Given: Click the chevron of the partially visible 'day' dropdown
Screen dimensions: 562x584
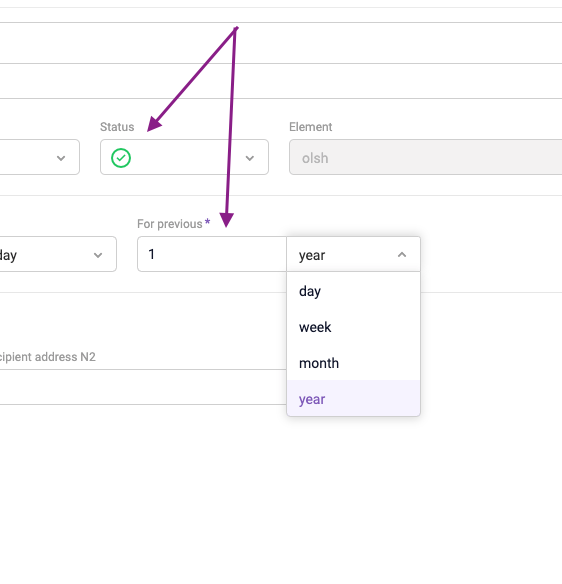Looking at the screenshot, I should (98, 255).
